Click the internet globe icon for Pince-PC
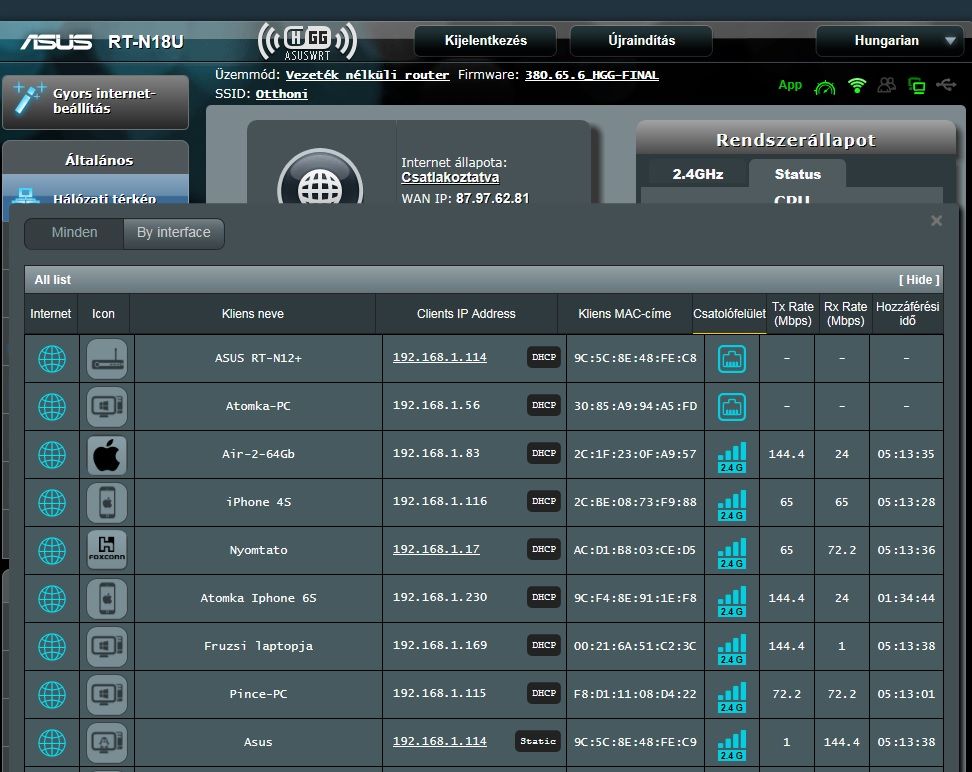 point(52,694)
